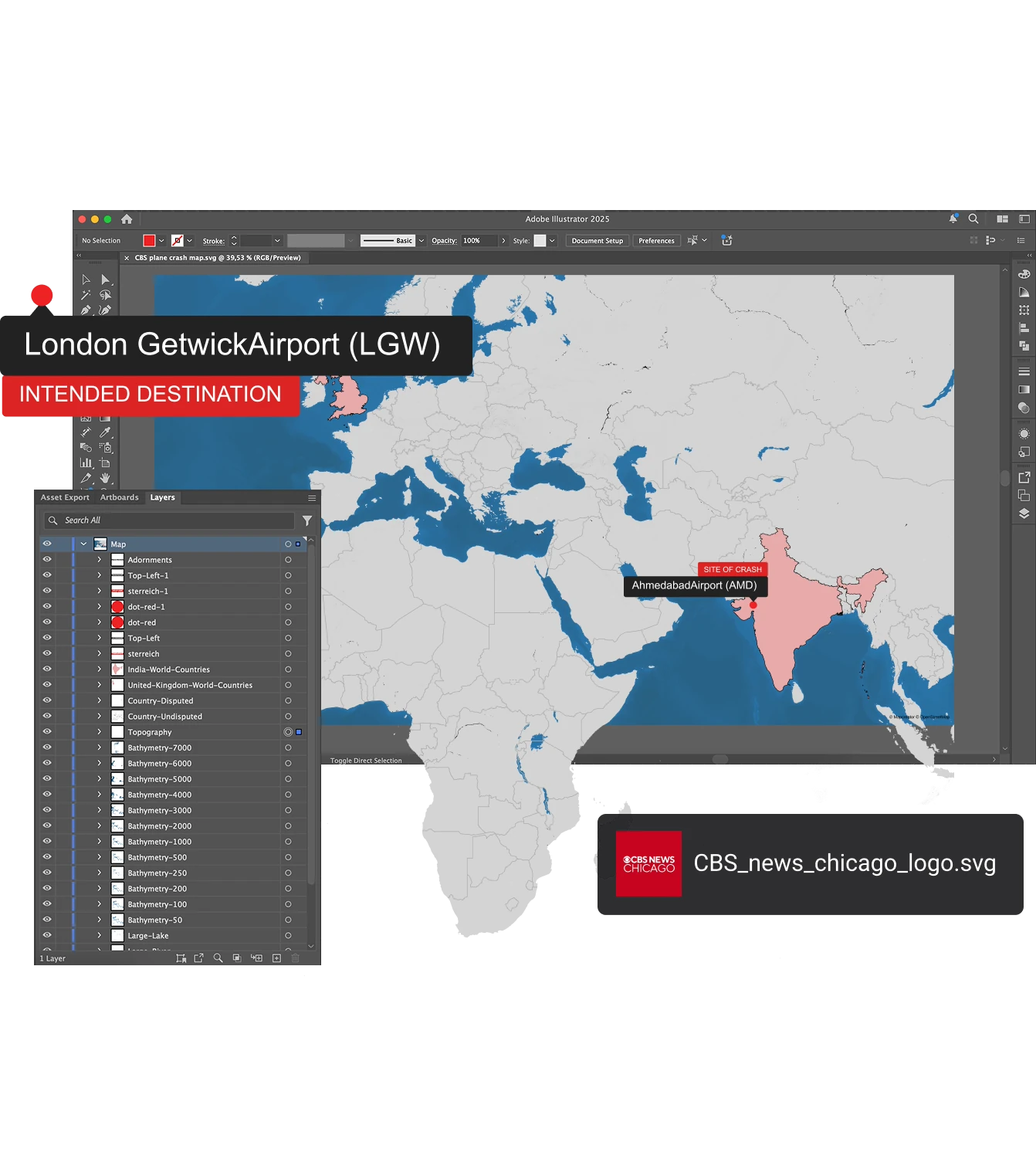Open the Layers panel hamburger menu
The width and height of the screenshot is (1036, 1156).
point(312,498)
